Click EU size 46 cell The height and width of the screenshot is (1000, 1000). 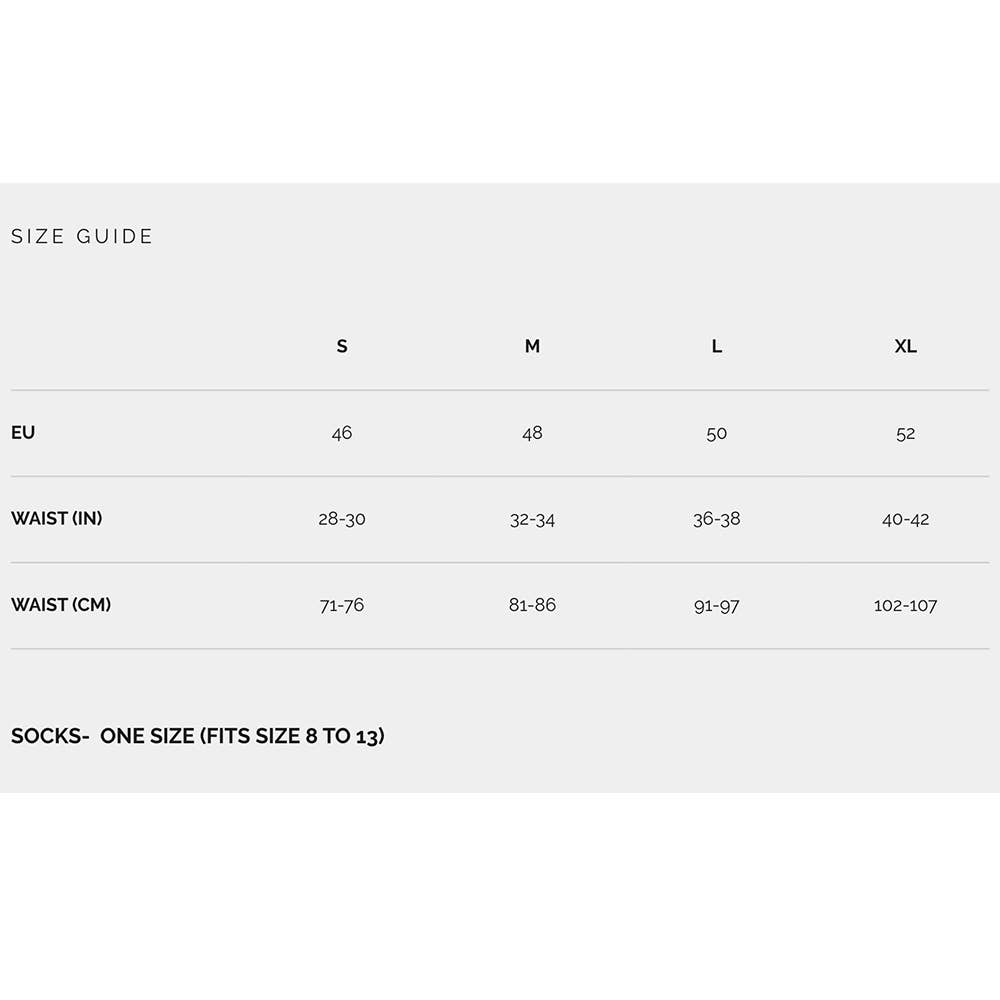[342, 434]
